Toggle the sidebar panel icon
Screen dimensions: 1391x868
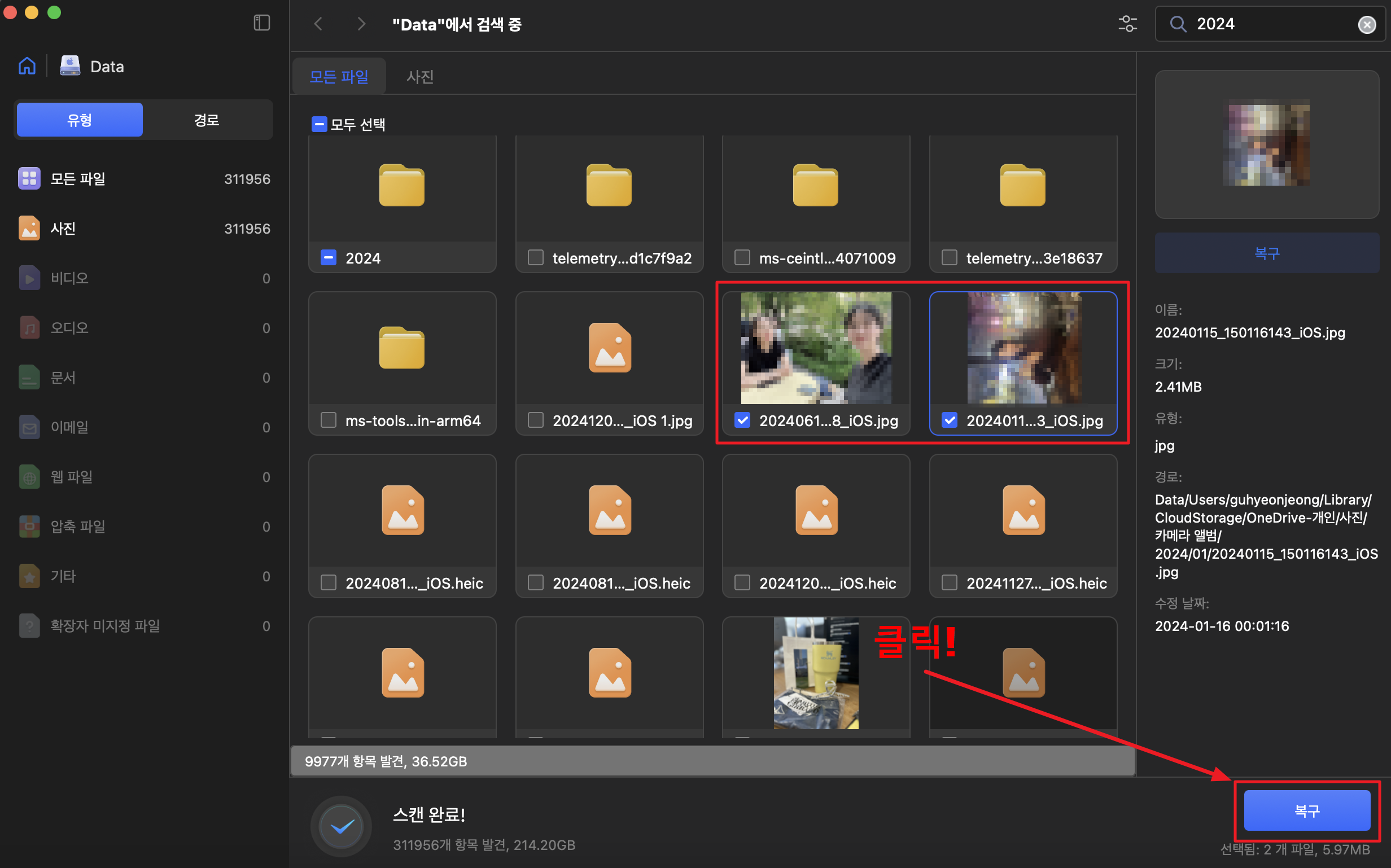click(x=262, y=23)
